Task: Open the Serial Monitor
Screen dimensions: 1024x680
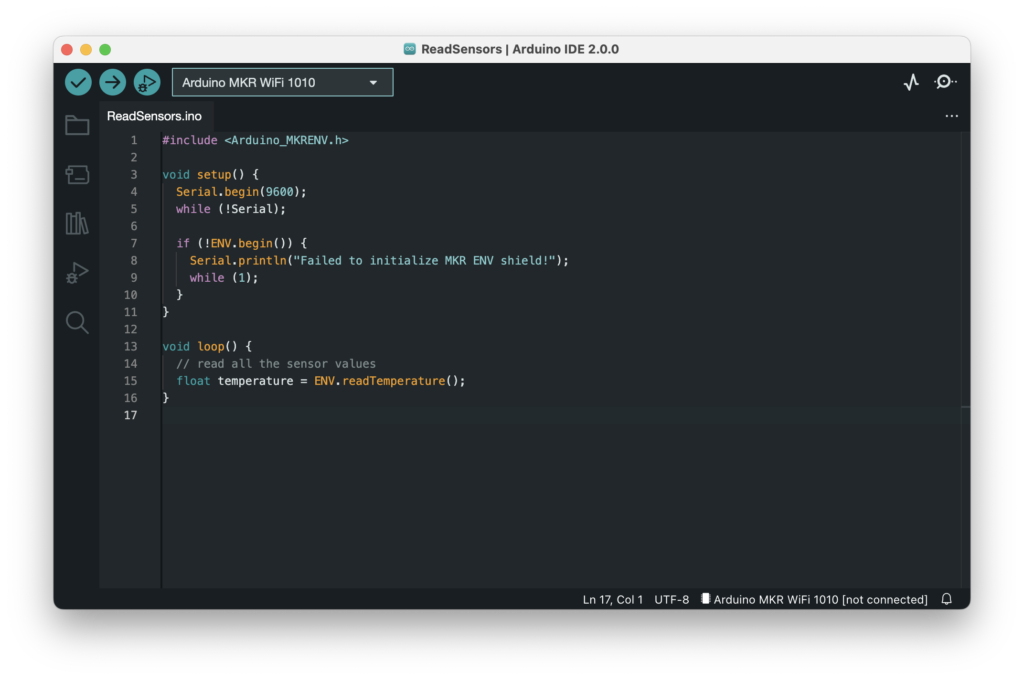Action: tap(945, 82)
